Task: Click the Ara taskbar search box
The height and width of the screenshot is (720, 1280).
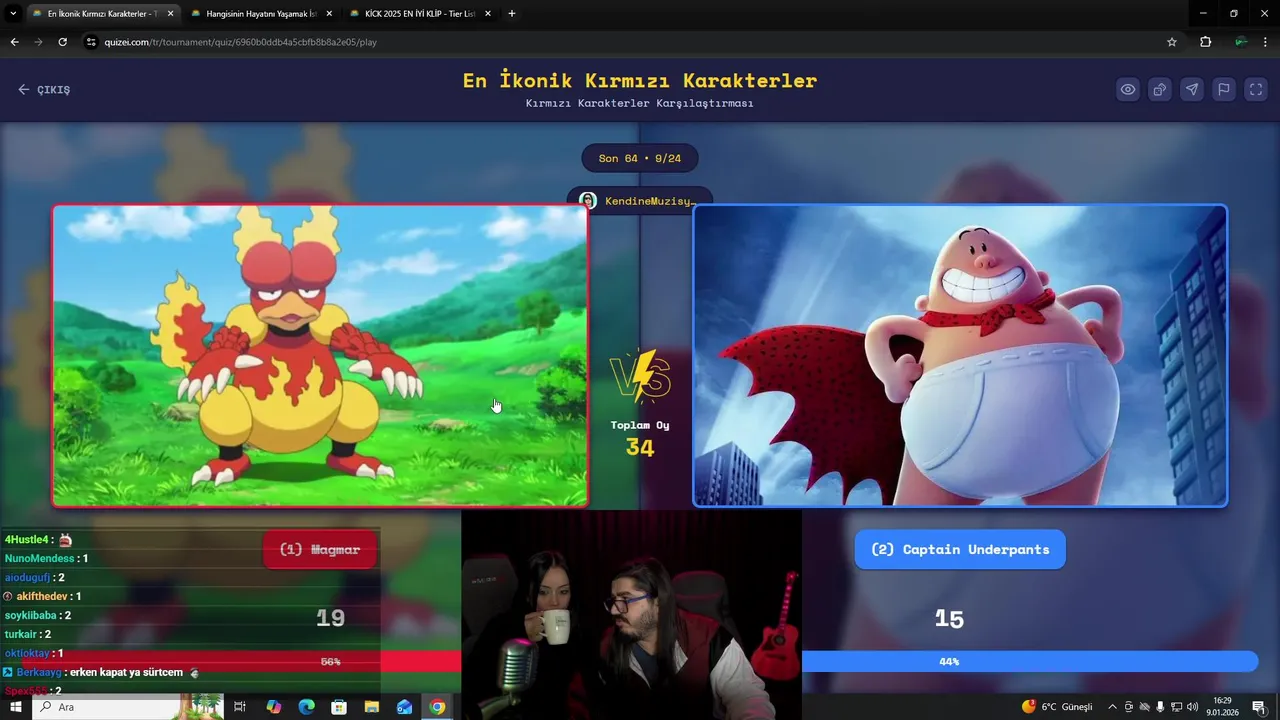Action: [x=130, y=707]
